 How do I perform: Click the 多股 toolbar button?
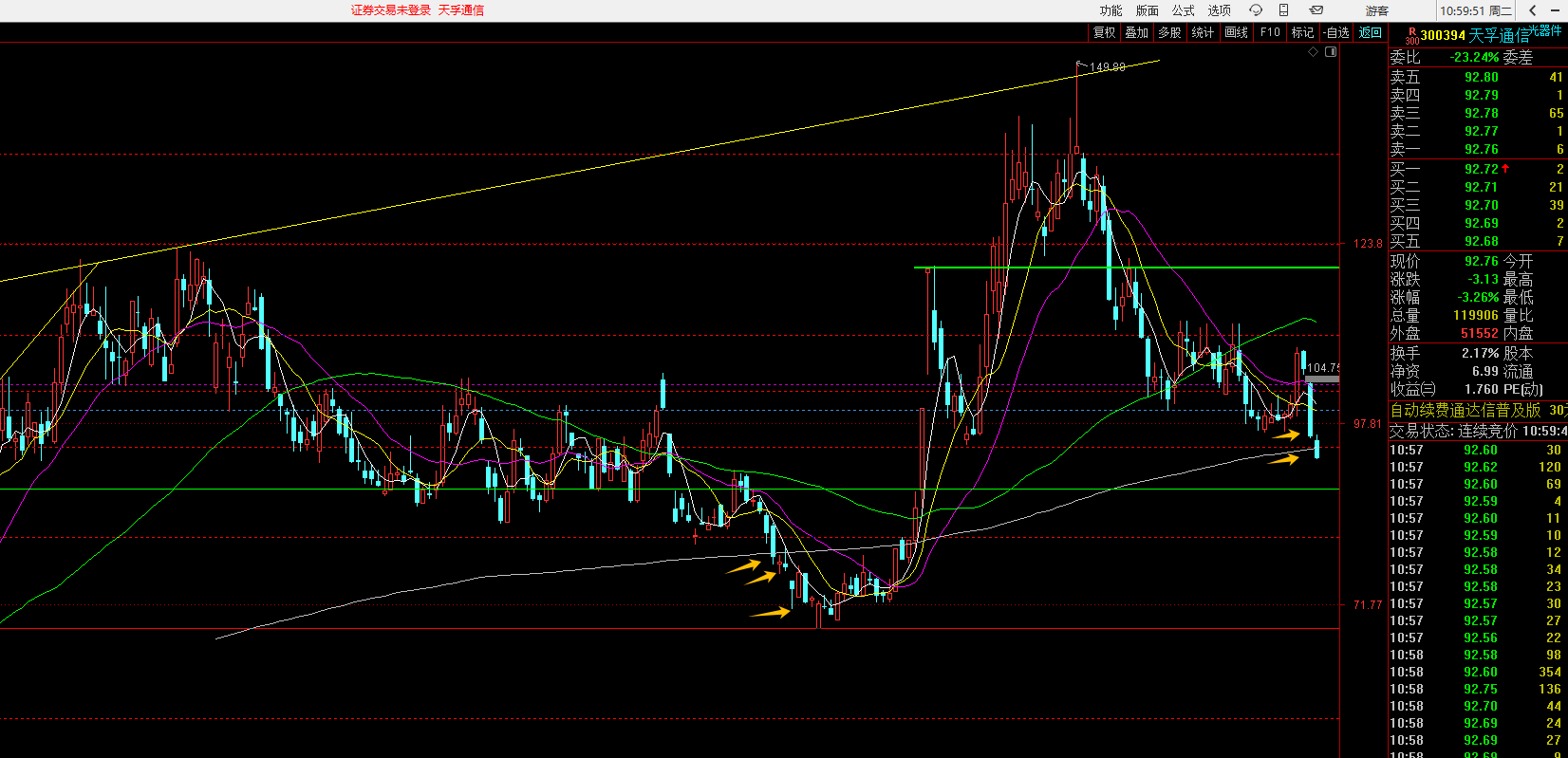tap(1169, 32)
